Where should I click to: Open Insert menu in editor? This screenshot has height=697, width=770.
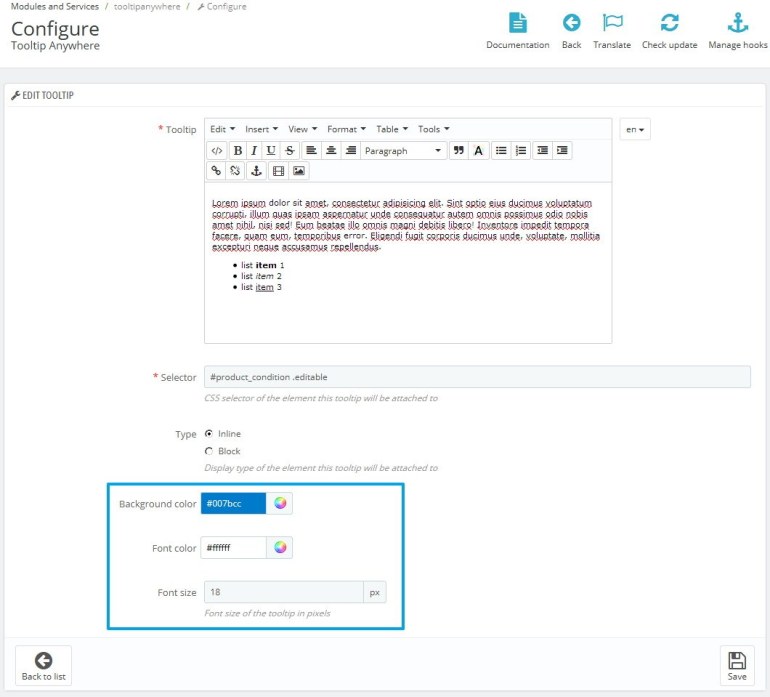pos(261,129)
